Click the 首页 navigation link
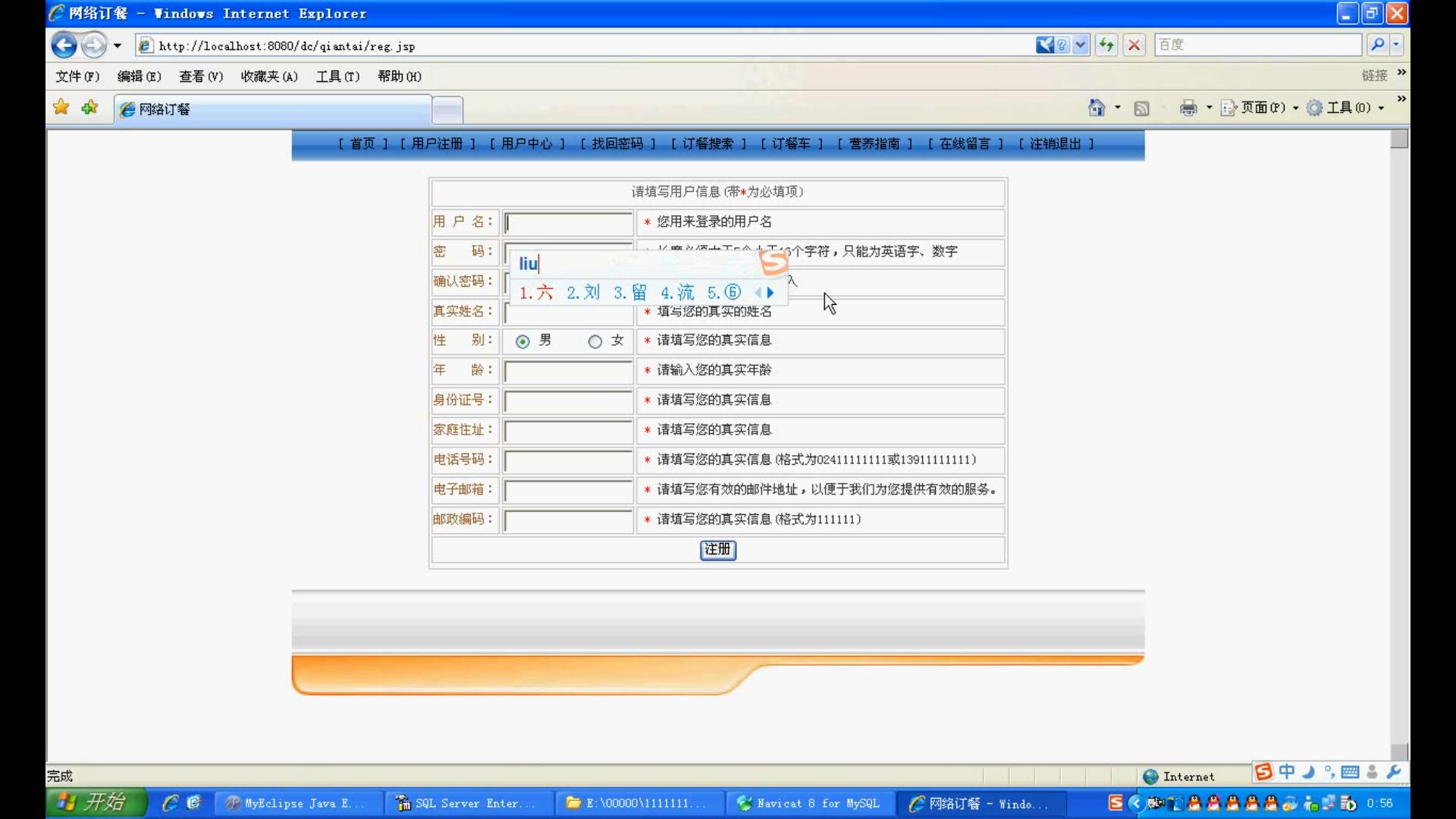Screen dimensions: 1456x819 click(362, 144)
